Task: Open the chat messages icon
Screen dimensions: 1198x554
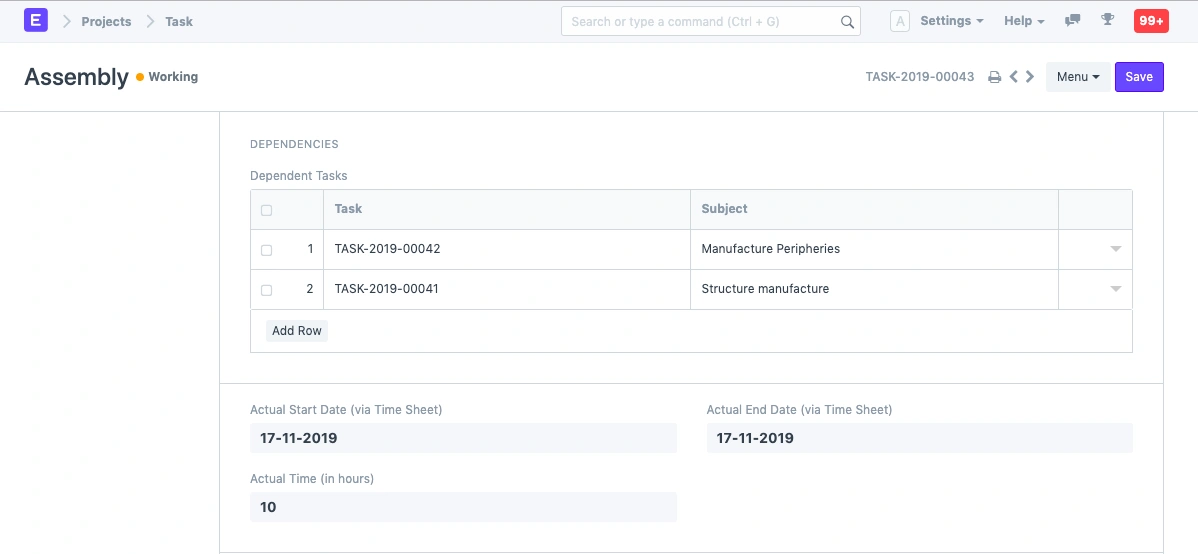Action: [1073, 21]
